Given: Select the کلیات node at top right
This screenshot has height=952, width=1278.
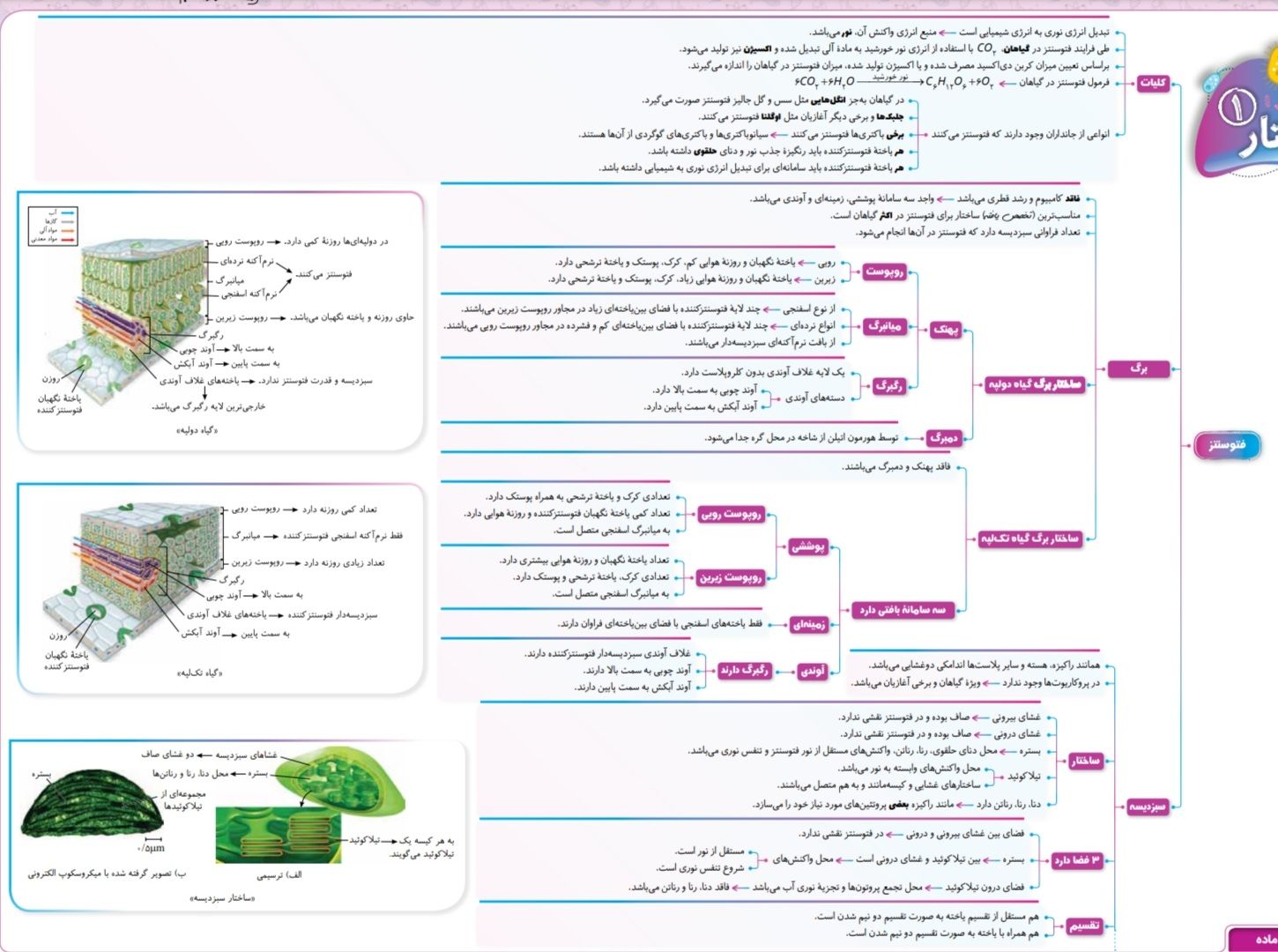Looking at the screenshot, I should 1152,83.
